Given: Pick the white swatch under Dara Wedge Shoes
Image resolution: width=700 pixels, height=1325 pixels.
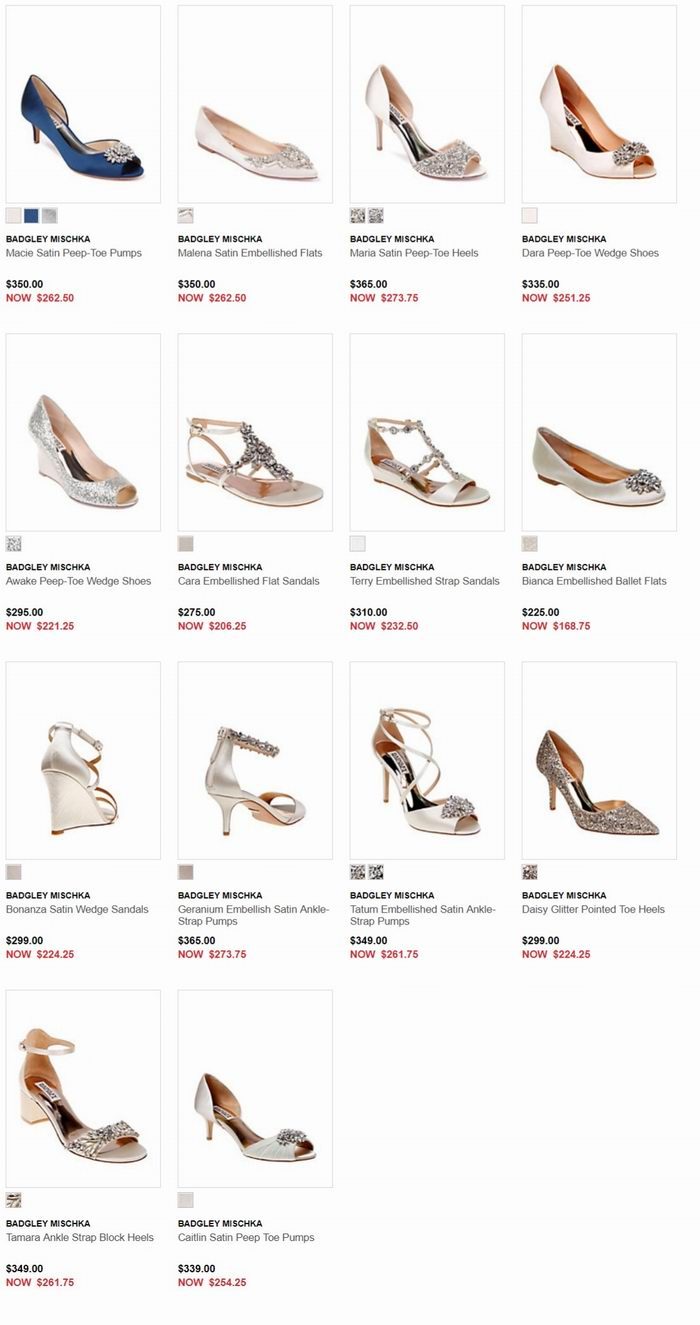Looking at the screenshot, I should [x=530, y=215].
